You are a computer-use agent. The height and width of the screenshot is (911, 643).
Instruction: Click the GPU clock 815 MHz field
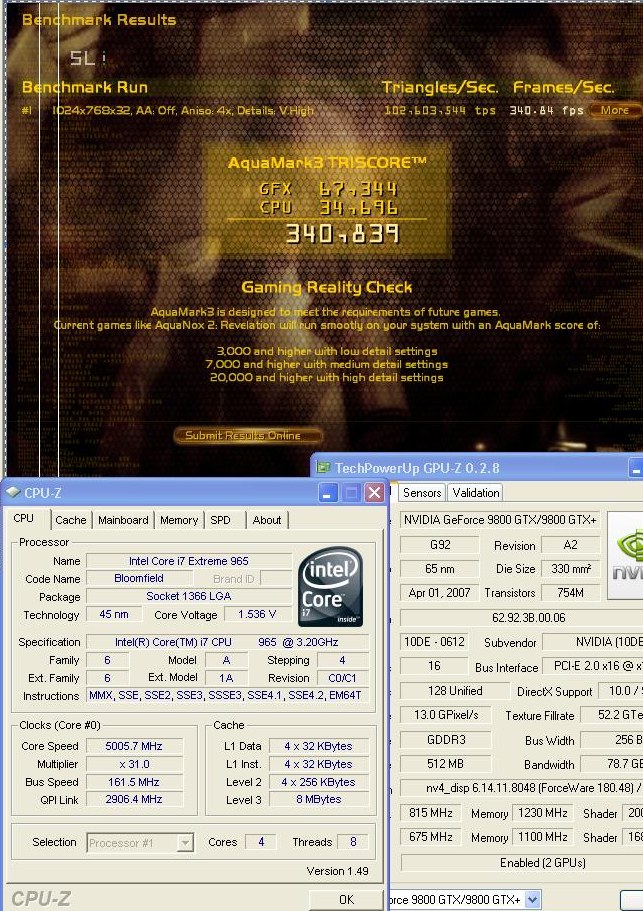(430, 813)
